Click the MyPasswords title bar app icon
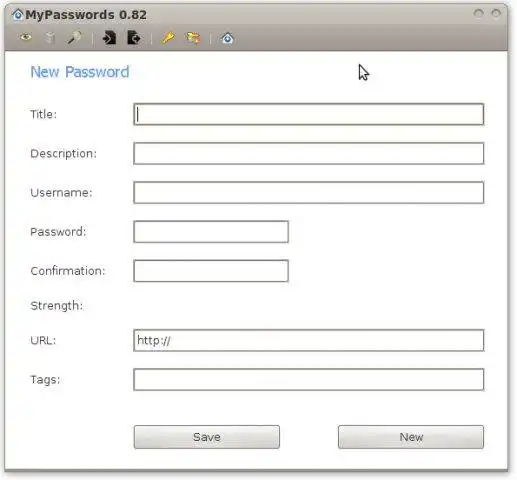Viewport: 517px width, 480px height. 18,15
